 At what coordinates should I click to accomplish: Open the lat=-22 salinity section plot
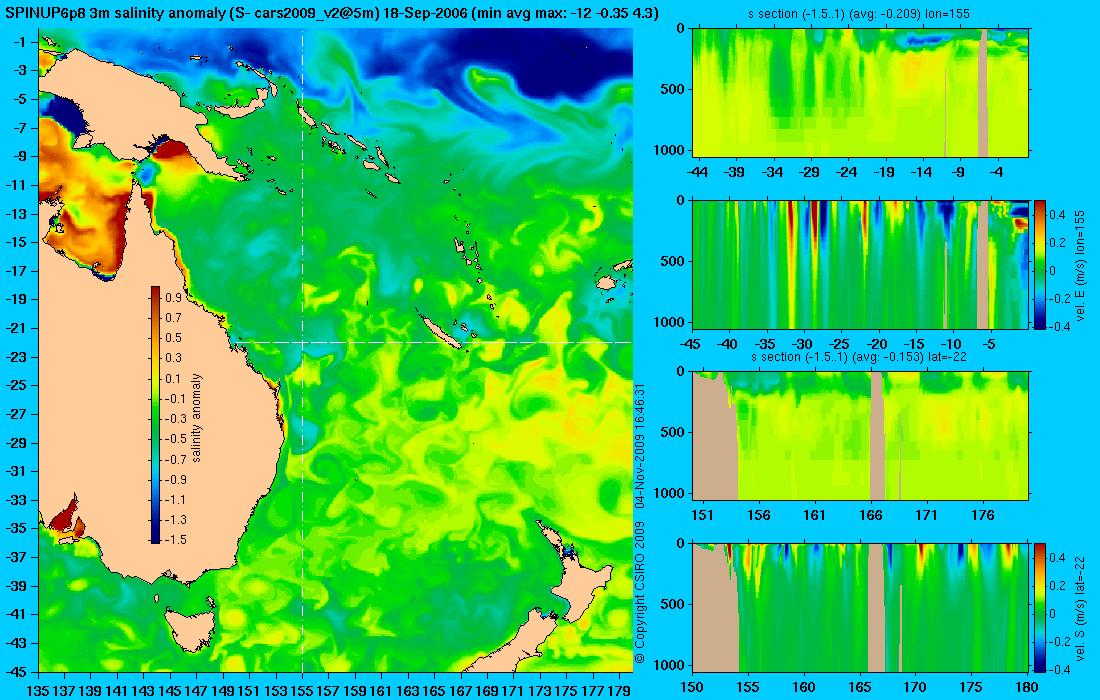coord(861,436)
